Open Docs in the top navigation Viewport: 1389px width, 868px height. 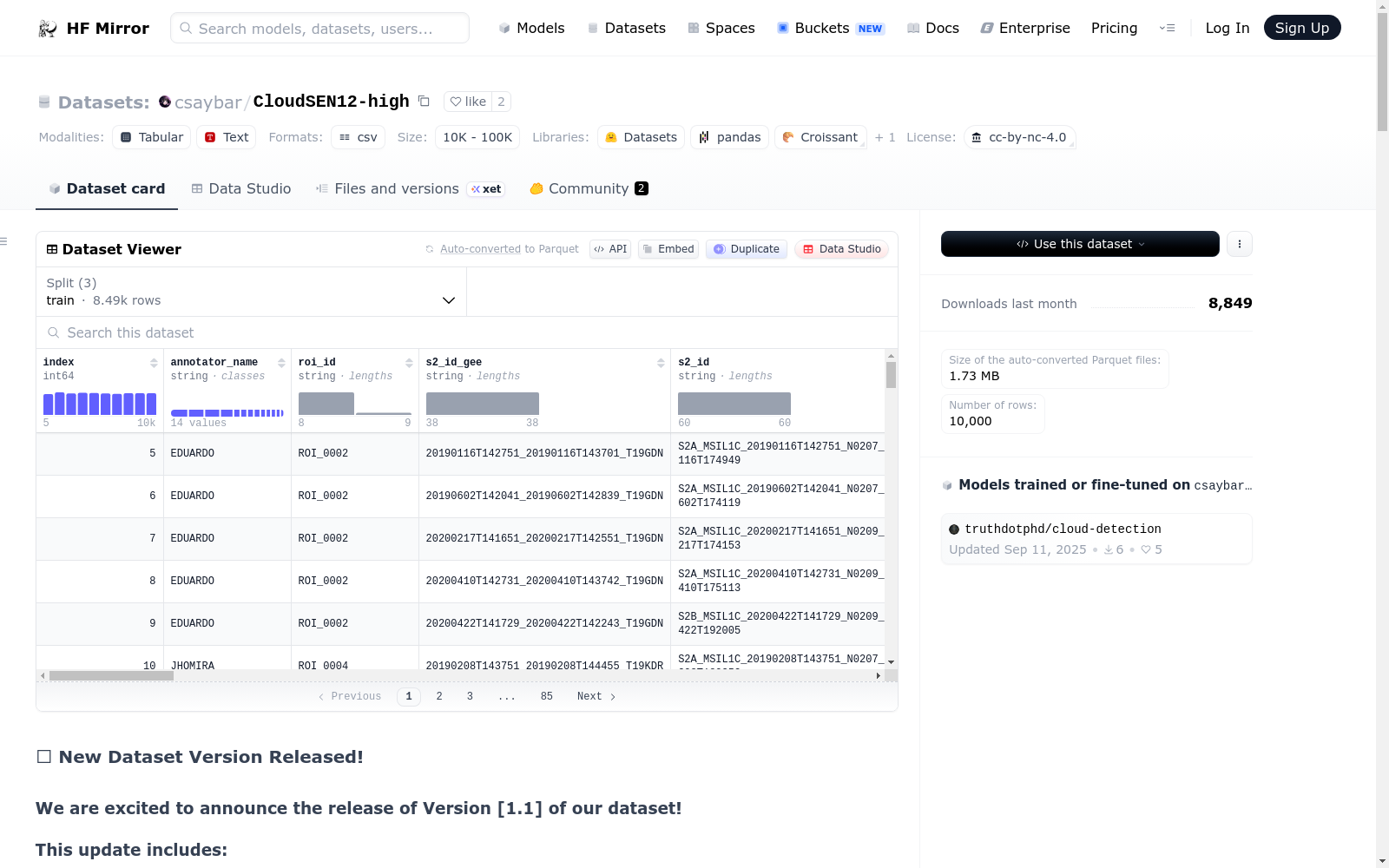(933, 28)
